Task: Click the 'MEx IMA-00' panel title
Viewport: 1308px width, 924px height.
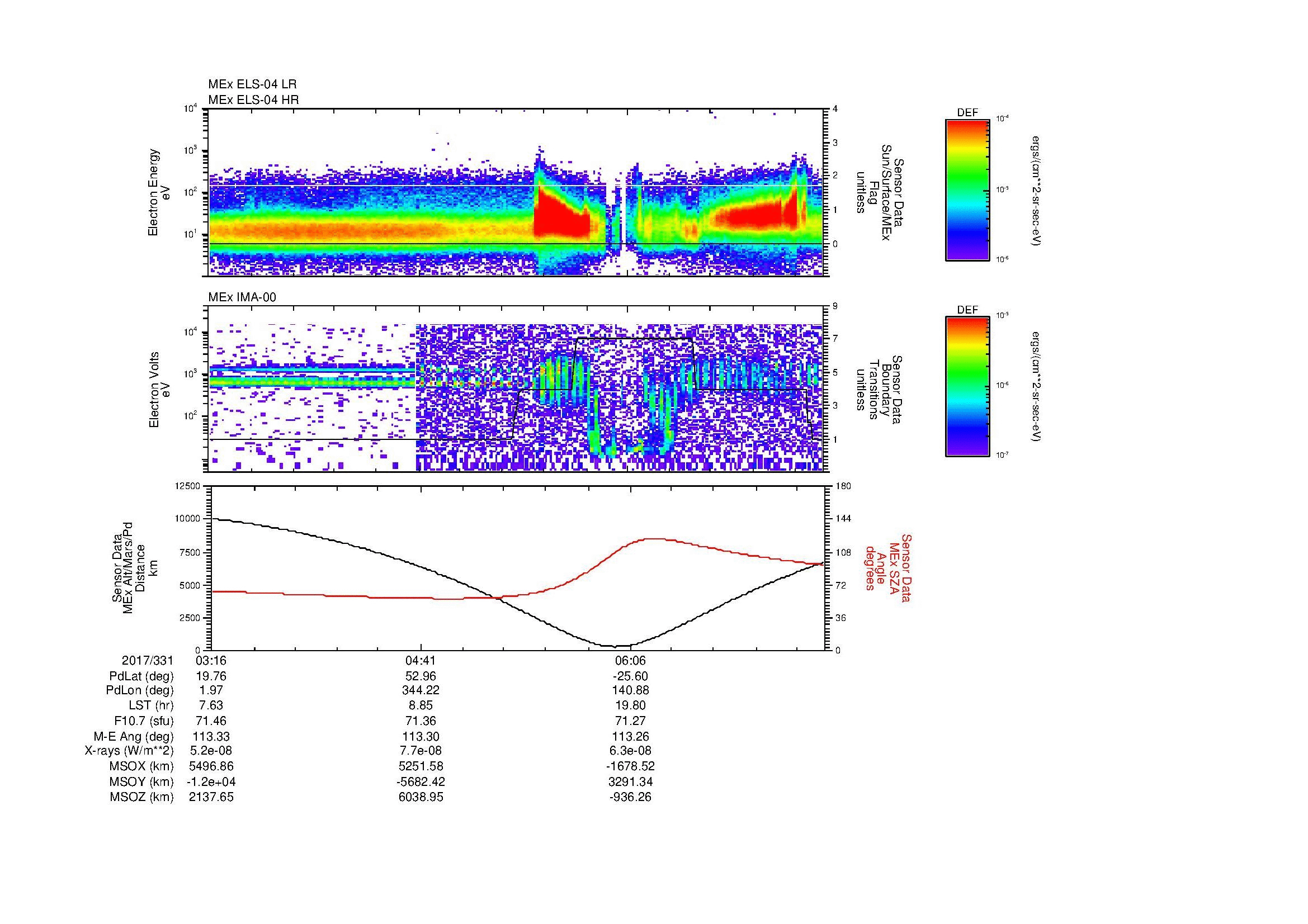Action: (x=242, y=297)
